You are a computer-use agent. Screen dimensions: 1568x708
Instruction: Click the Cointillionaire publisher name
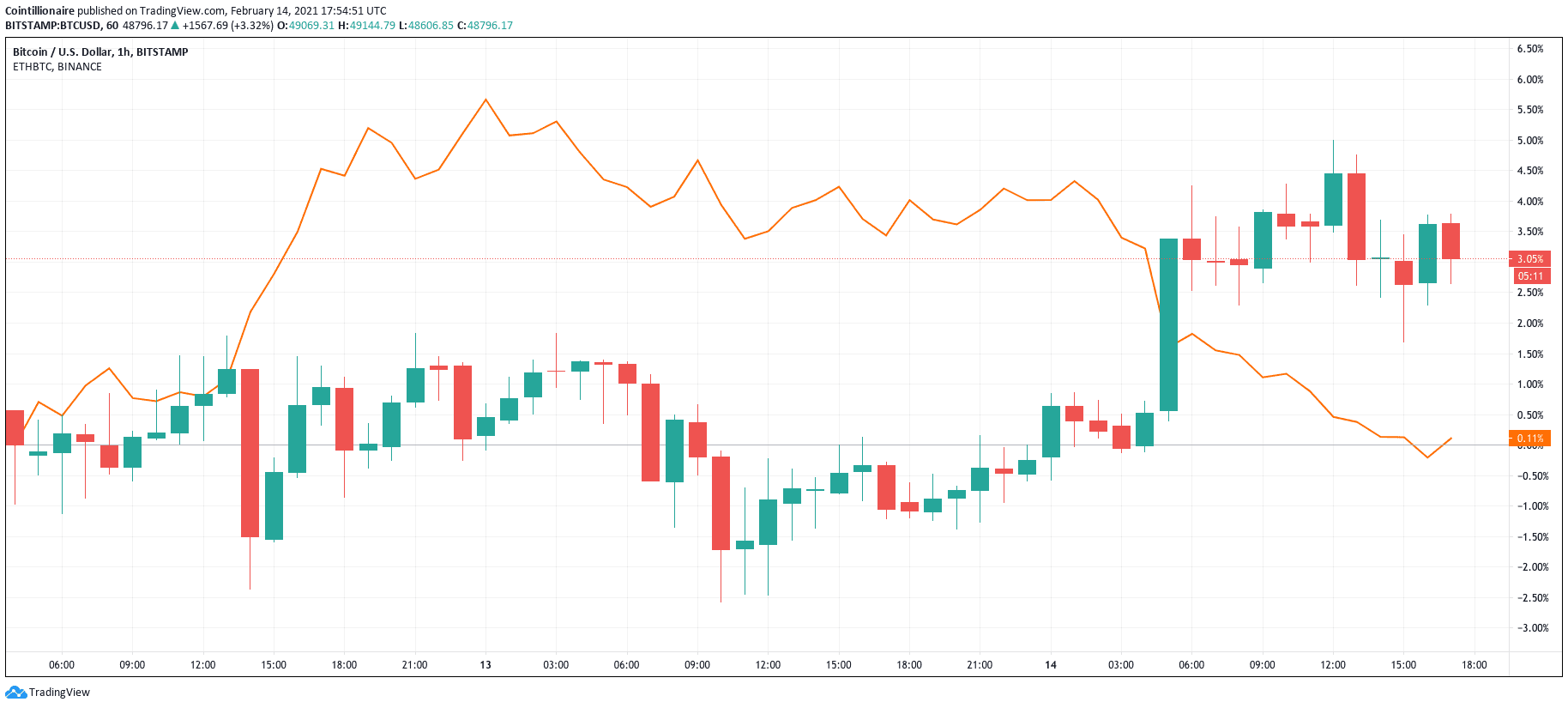tap(39, 11)
